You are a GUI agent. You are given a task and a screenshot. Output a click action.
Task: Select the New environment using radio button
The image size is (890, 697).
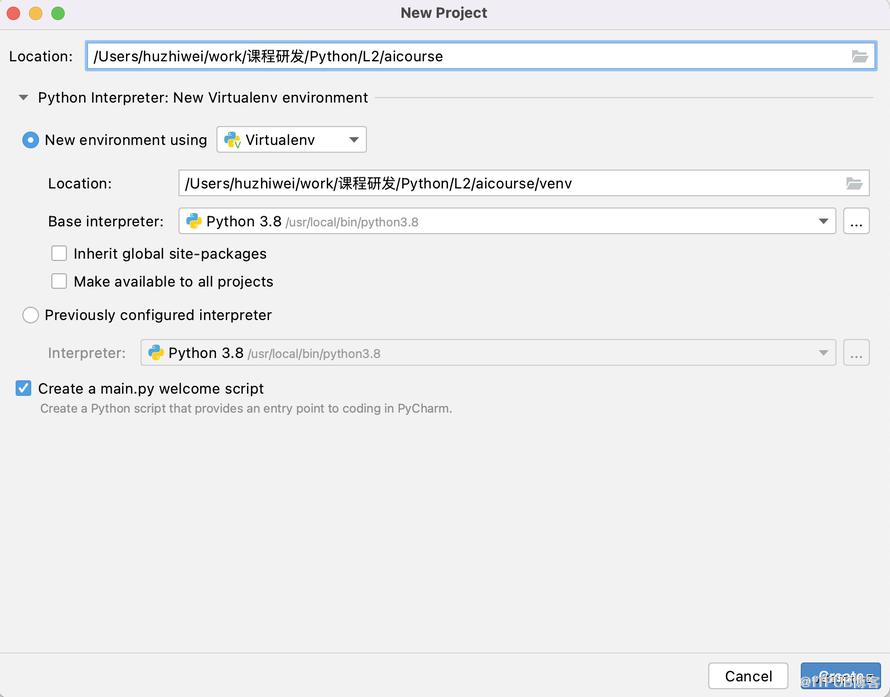tap(30, 140)
